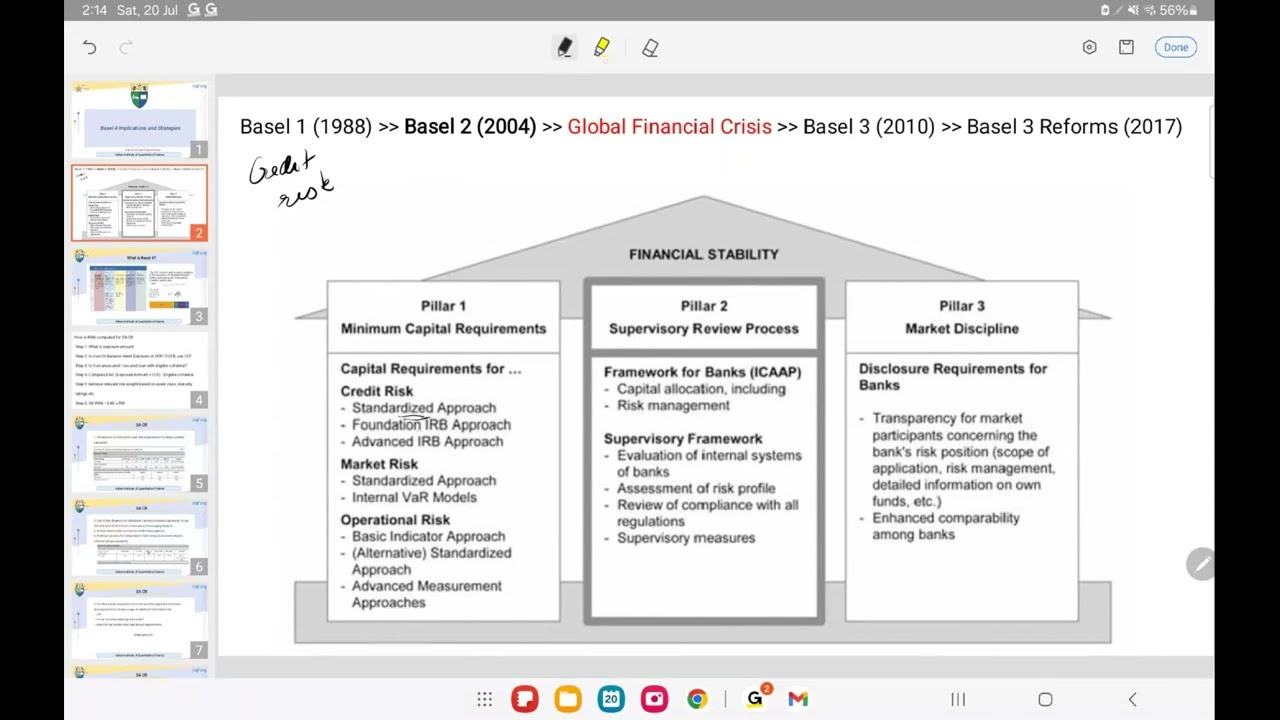1280x720 pixels.
Task: Tap the floating pencil edit button
Action: pyautogui.click(x=1200, y=564)
